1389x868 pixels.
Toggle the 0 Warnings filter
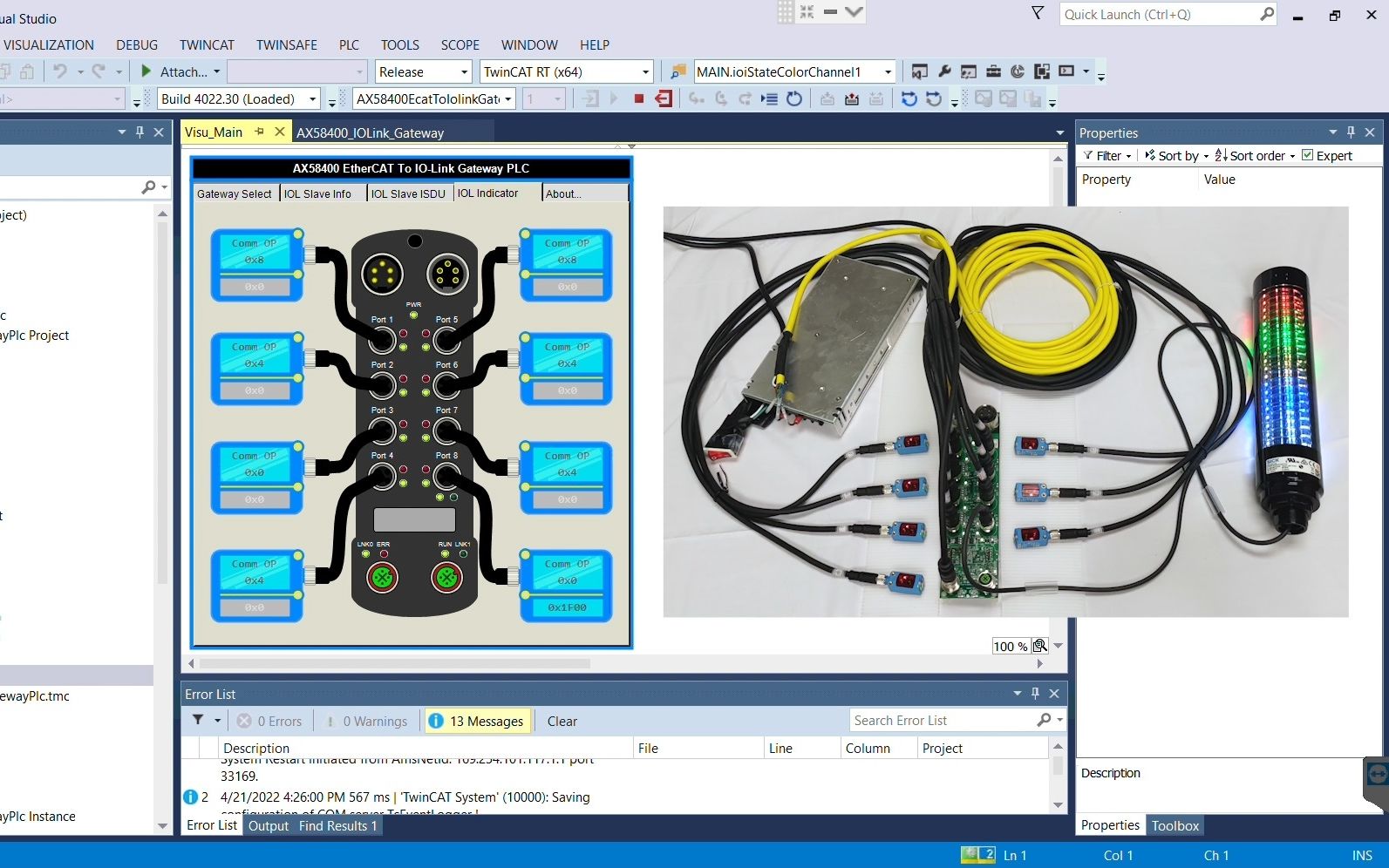[366, 721]
